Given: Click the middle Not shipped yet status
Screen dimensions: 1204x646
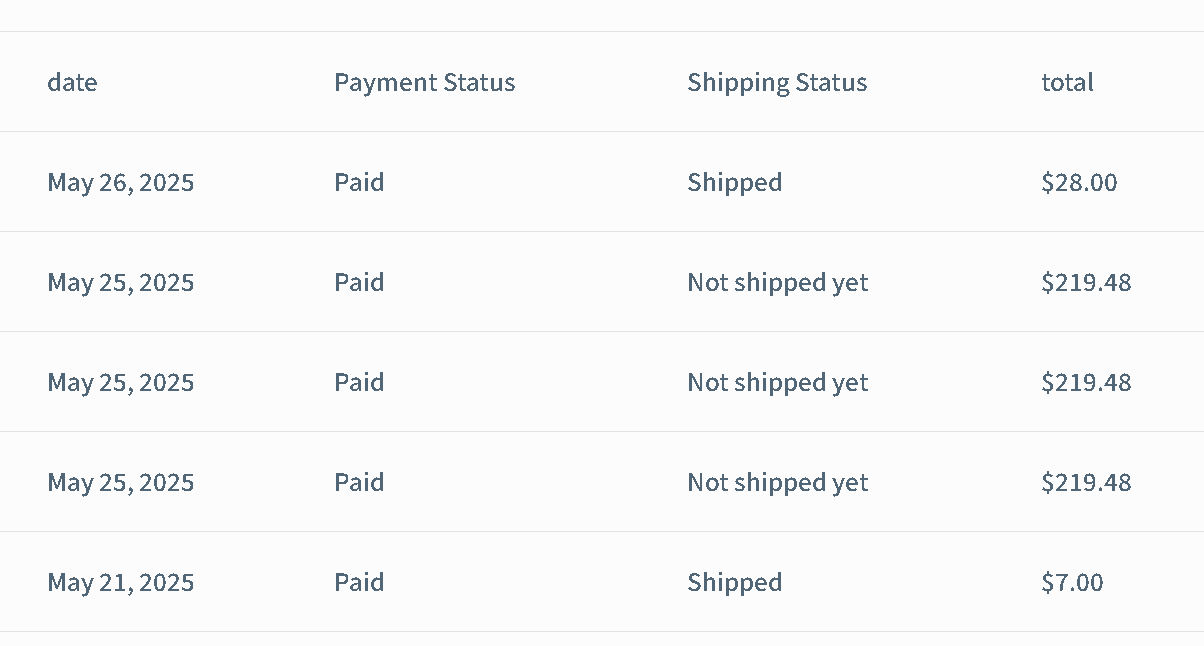Looking at the screenshot, I should tap(777, 382).
